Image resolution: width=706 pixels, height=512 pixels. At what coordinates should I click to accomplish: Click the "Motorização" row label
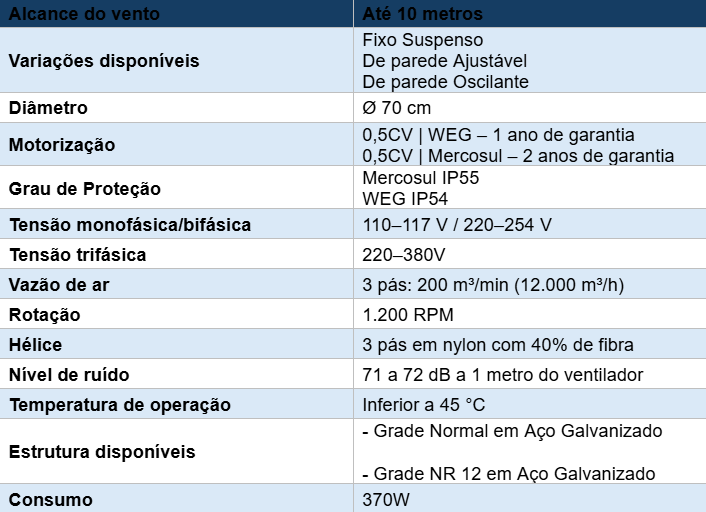[62, 145]
